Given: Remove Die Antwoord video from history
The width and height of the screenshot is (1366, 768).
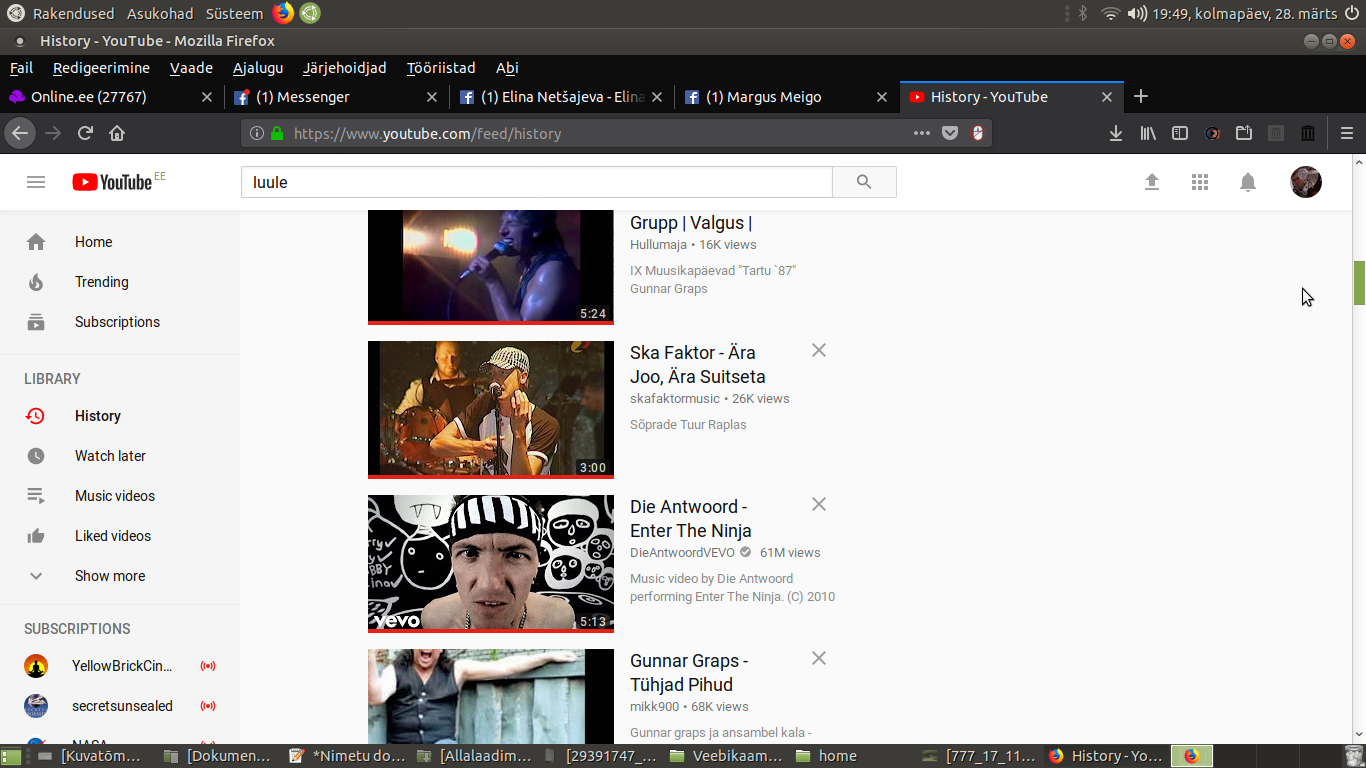Looking at the screenshot, I should [819, 504].
